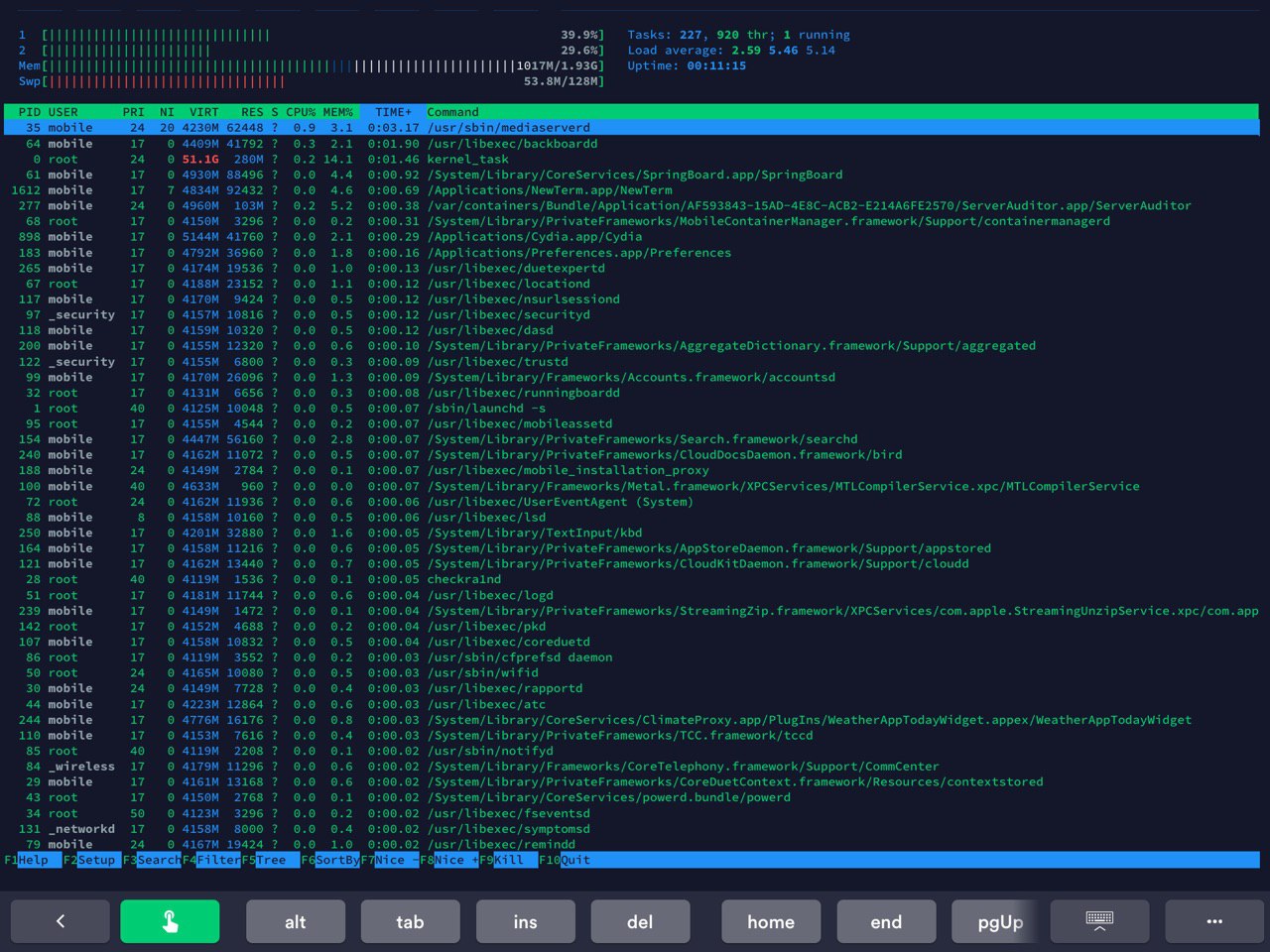The width and height of the screenshot is (1270, 952).
Task: Sort by RES column header
Action: (252, 112)
